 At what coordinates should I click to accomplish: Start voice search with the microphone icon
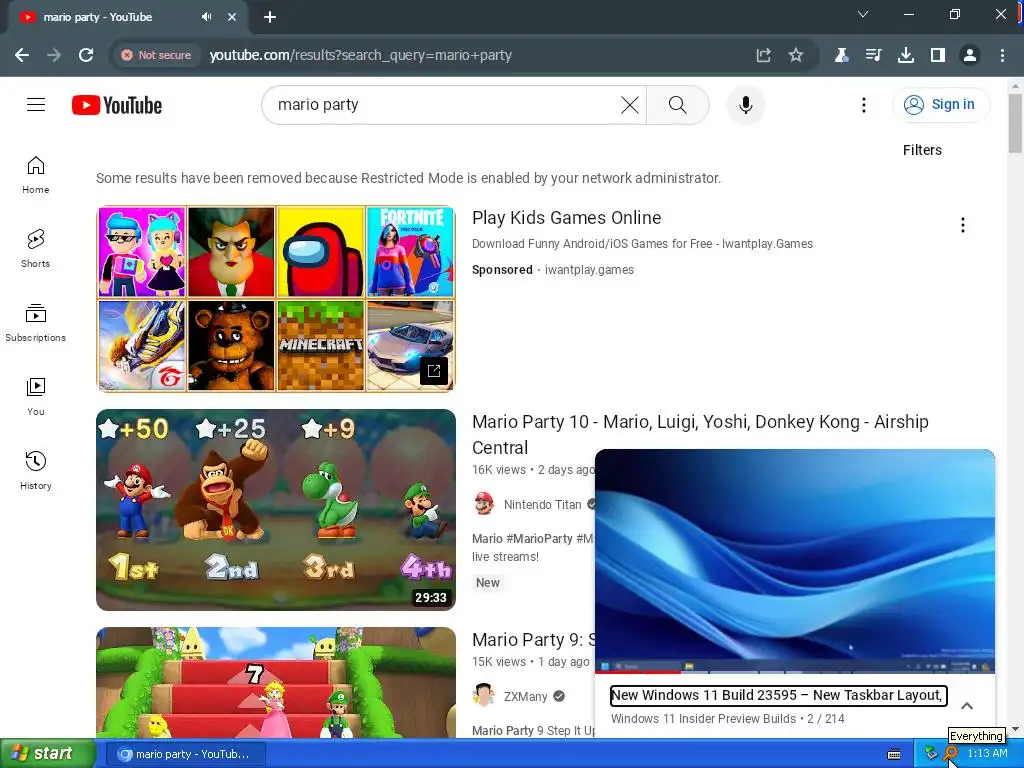(745, 104)
